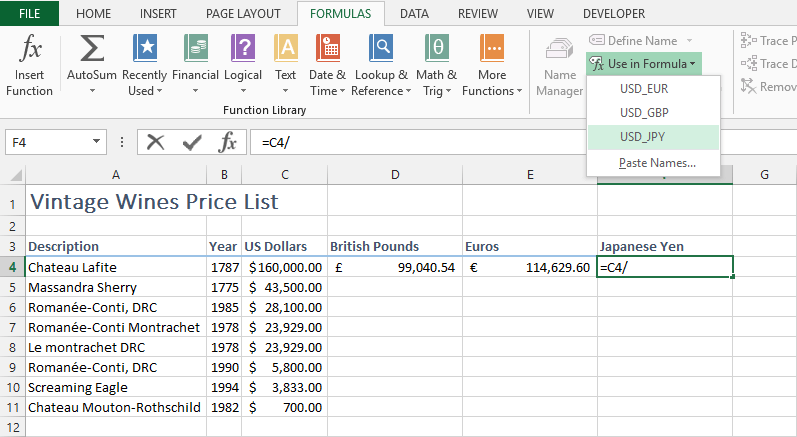Select row 4 header
Image resolution: width=797 pixels, height=437 pixels.
[x=13, y=267]
